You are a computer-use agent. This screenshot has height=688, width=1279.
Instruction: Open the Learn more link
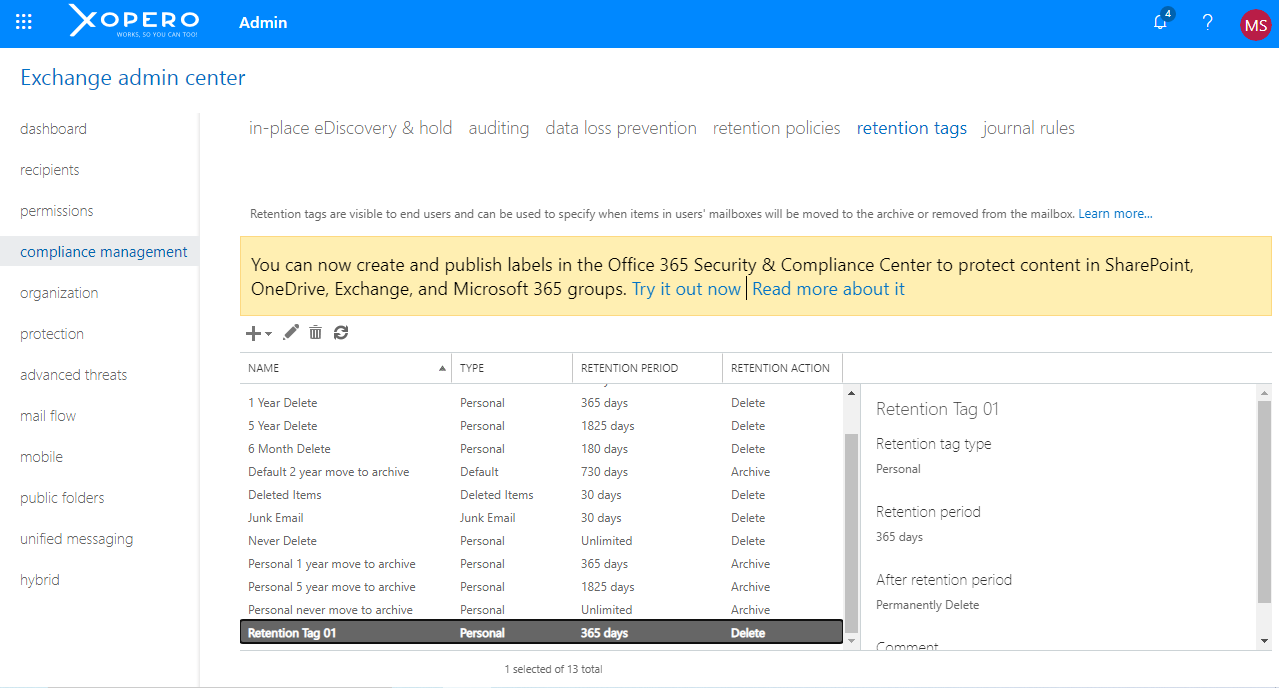coord(1115,214)
